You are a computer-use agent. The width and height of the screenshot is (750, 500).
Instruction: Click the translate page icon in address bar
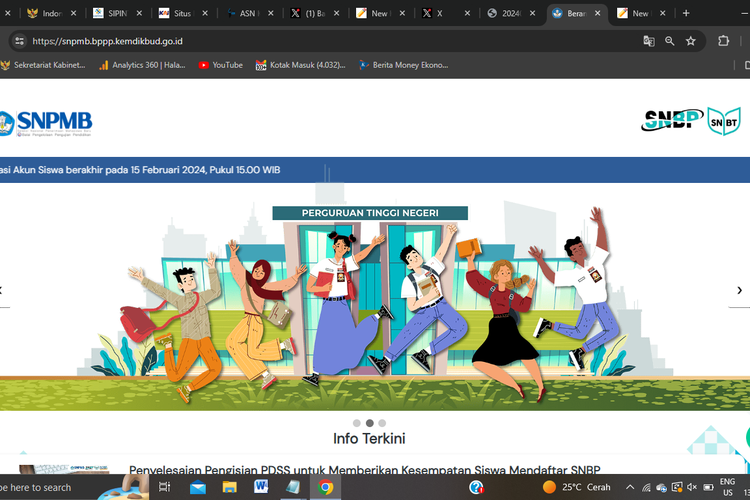pos(649,41)
